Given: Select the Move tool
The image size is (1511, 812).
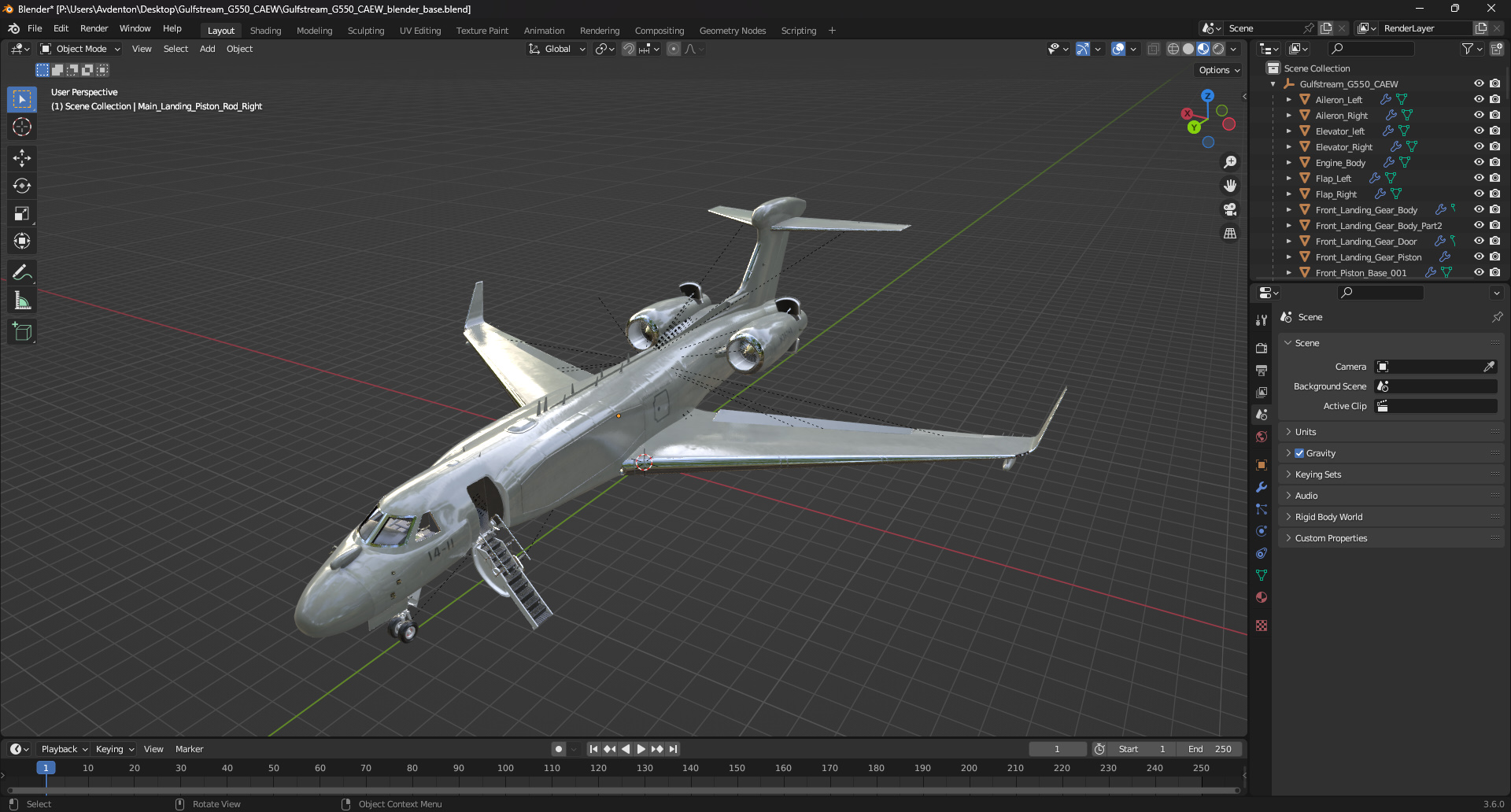Looking at the screenshot, I should [x=22, y=158].
